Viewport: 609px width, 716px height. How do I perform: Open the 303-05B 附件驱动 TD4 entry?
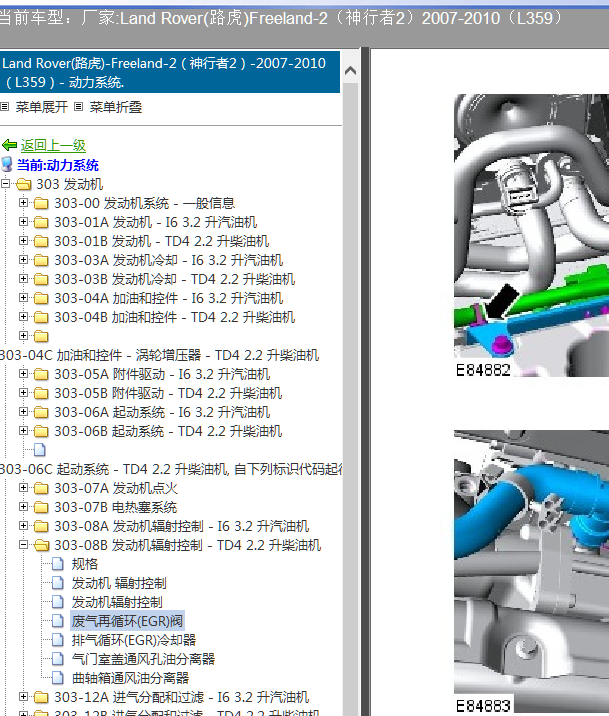[x=168, y=393]
